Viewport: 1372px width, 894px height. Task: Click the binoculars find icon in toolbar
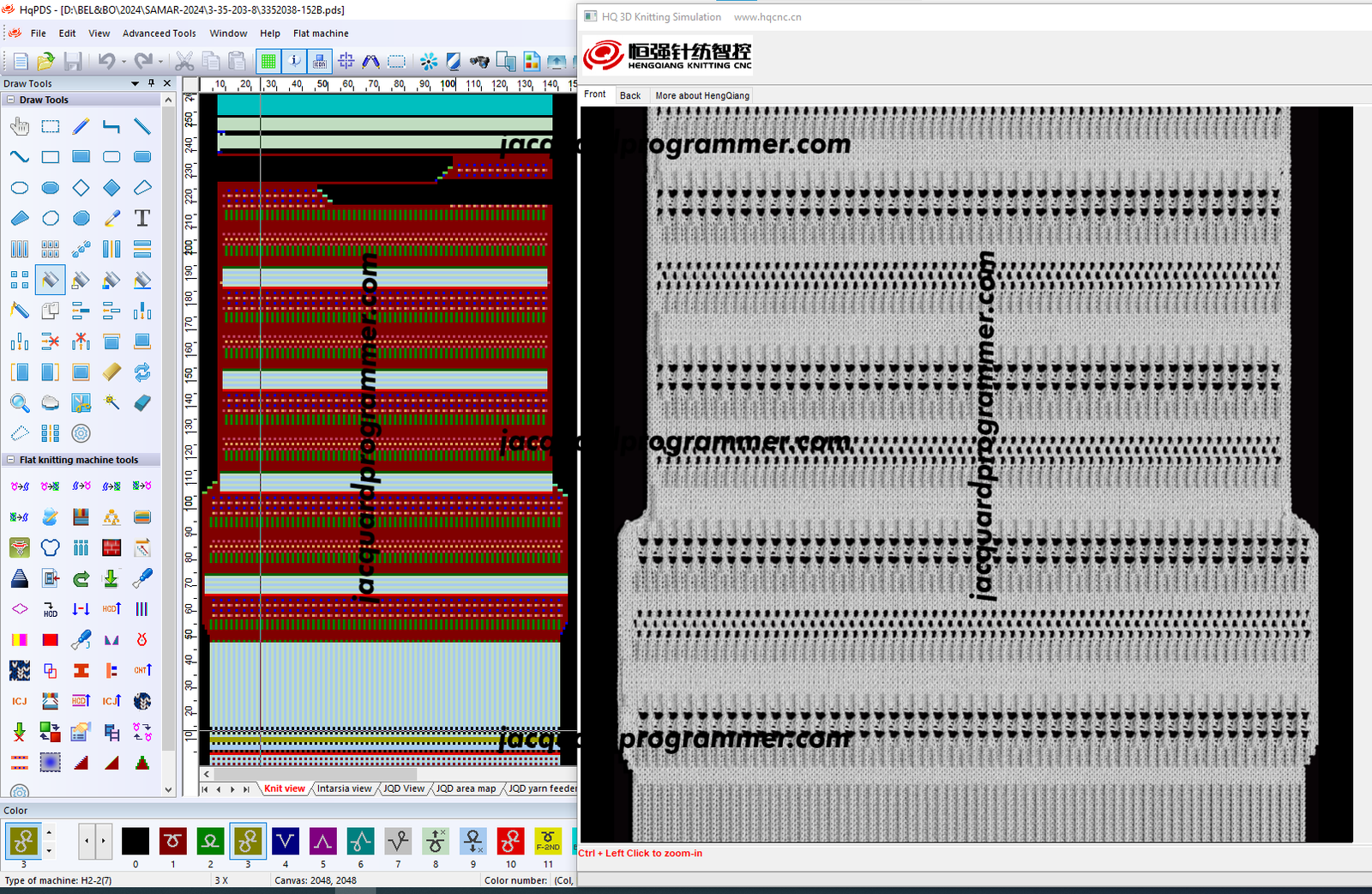click(479, 61)
